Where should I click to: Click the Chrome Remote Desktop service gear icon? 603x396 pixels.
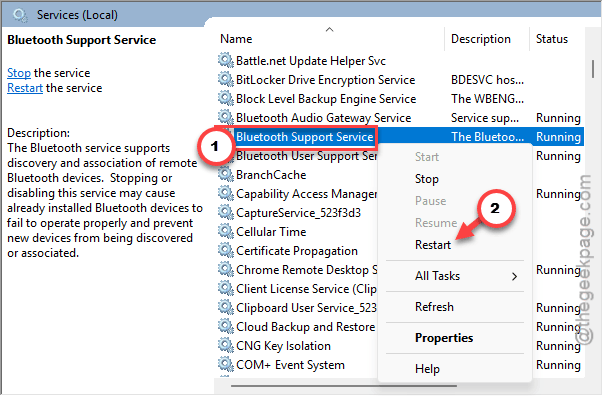pyautogui.click(x=226, y=270)
